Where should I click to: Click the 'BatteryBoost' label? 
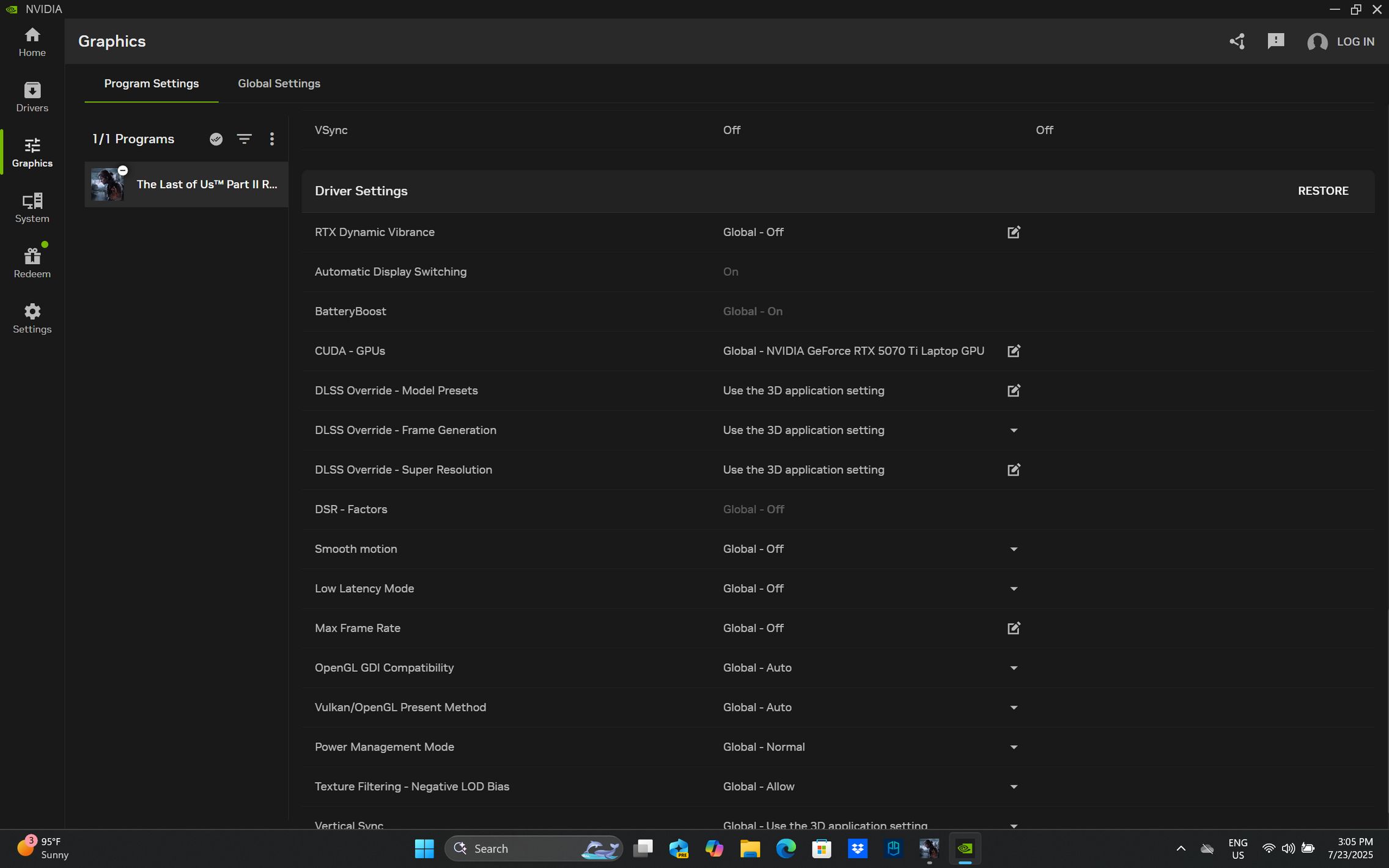(350, 311)
